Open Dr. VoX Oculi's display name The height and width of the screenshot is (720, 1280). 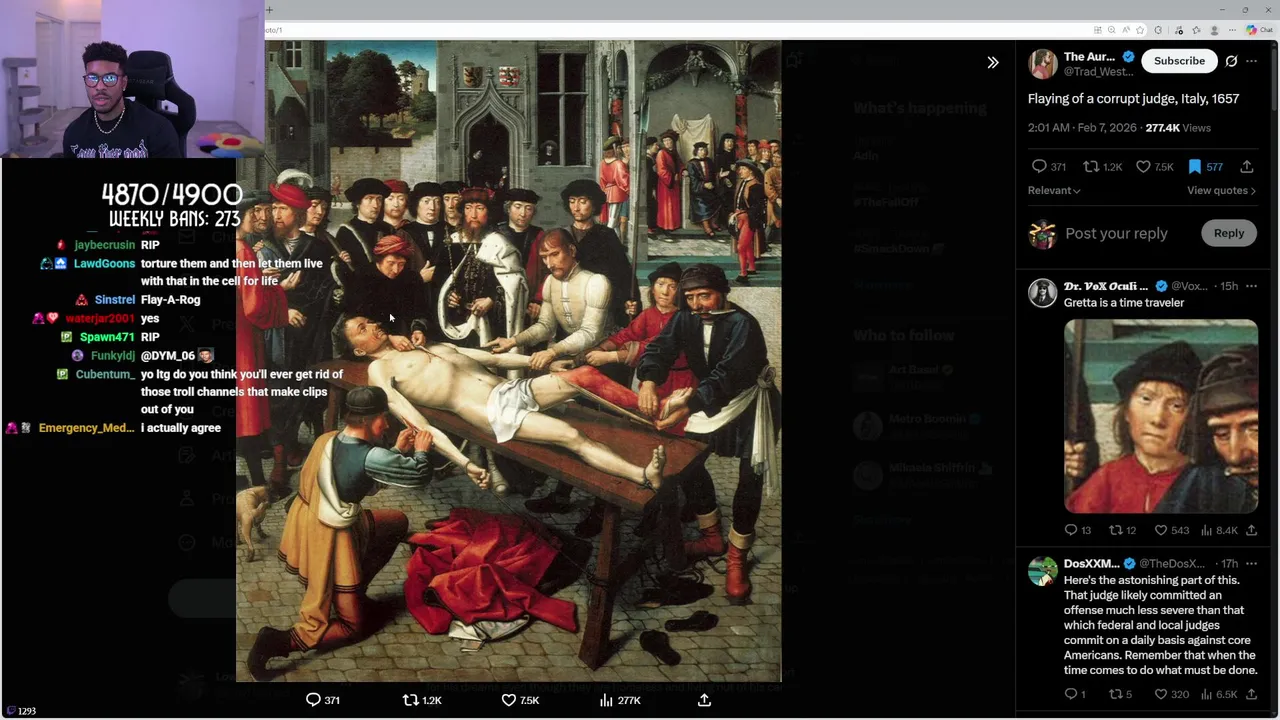[1106, 286]
